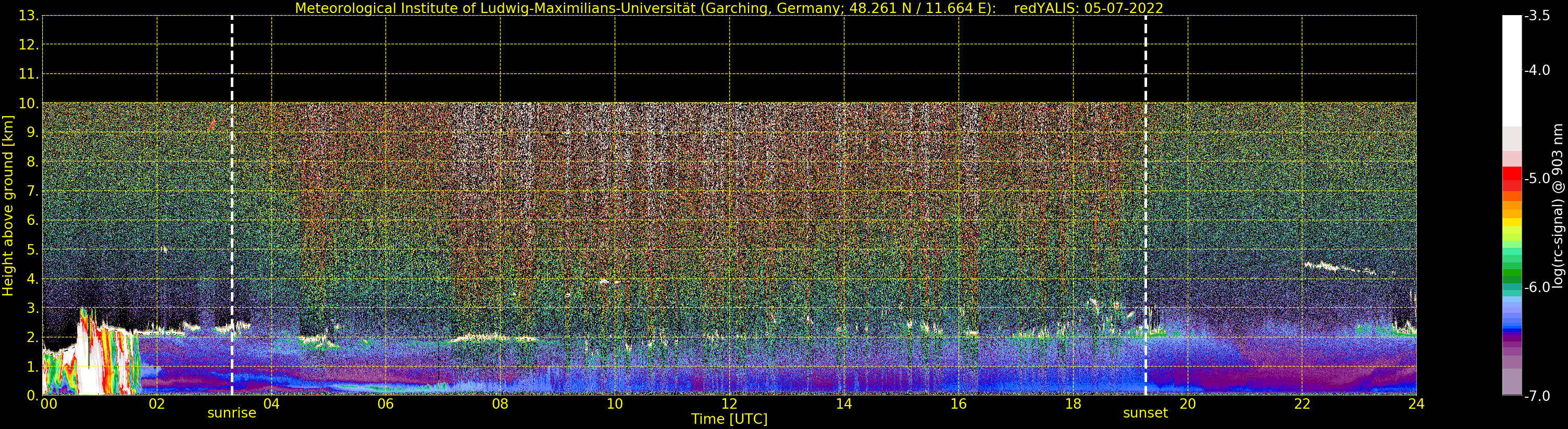1568x429 pixels.
Task: Click the -4.0 colorbar tick value
Action: pyautogui.click(x=1537, y=71)
